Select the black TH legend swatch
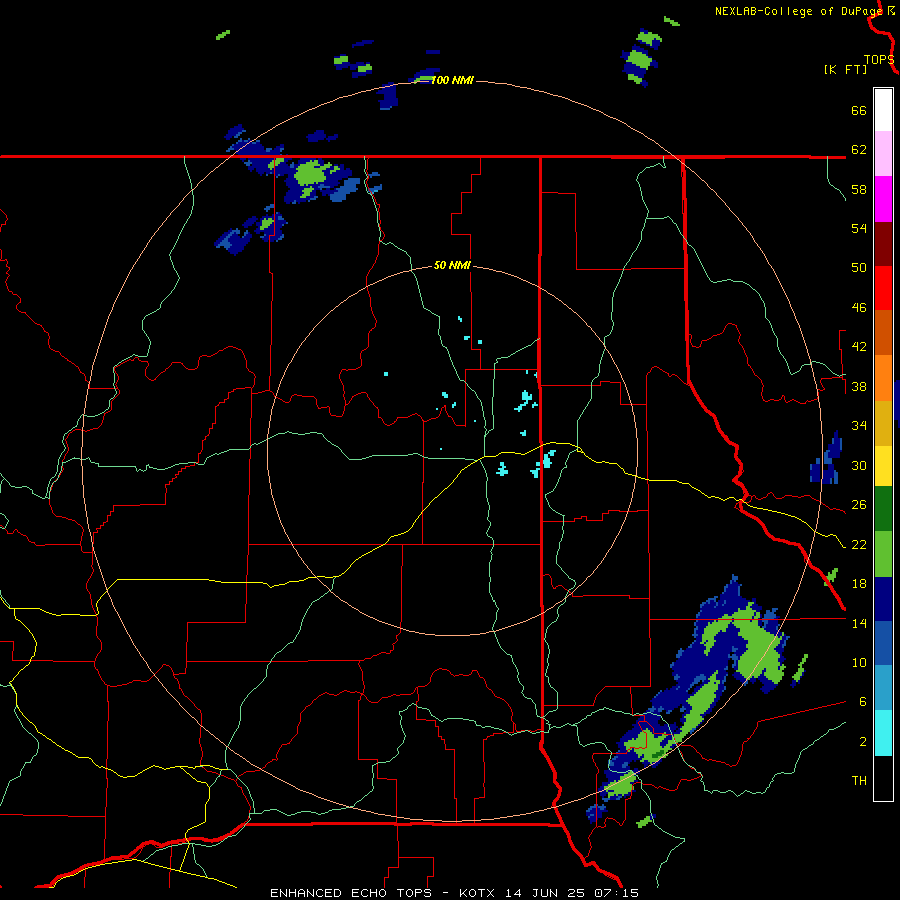This screenshot has width=900, height=900. click(883, 778)
